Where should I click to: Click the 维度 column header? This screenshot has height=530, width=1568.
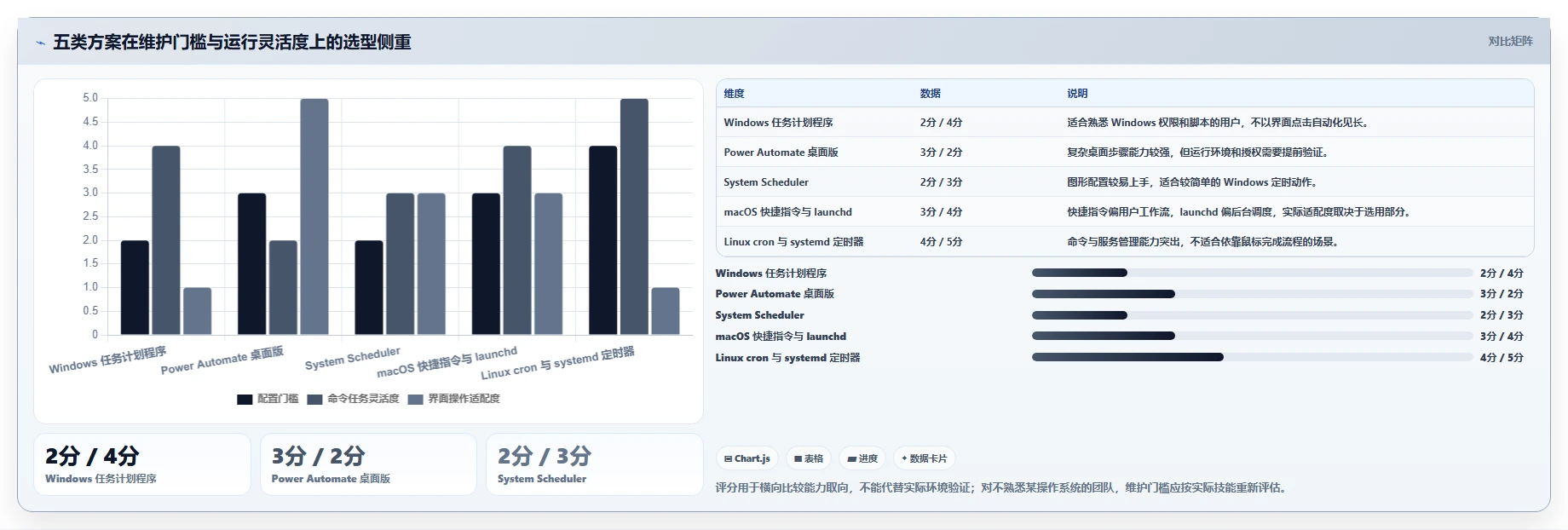click(x=735, y=94)
